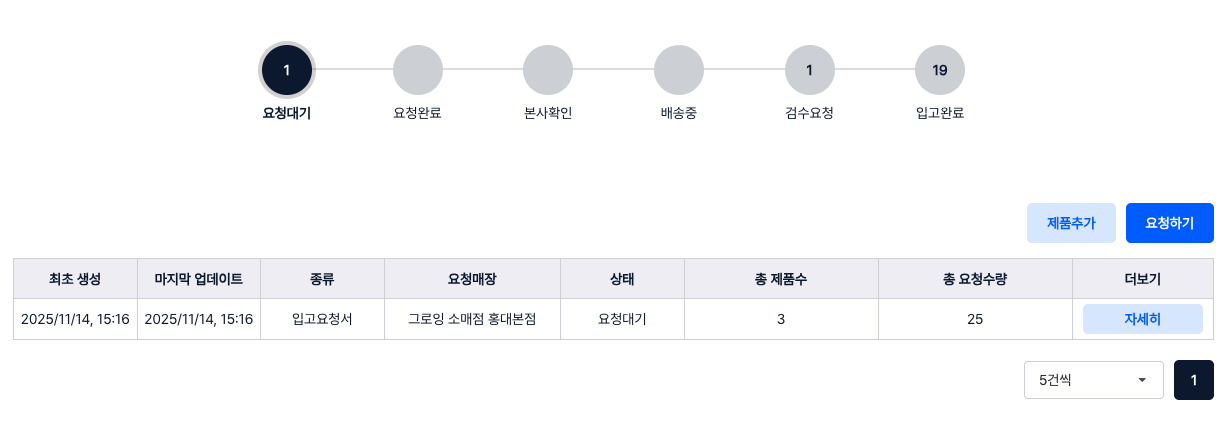This screenshot has height=429, width=1230.
Task: Expand the 5건씩 page size dropdown
Action: click(1093, 380)
